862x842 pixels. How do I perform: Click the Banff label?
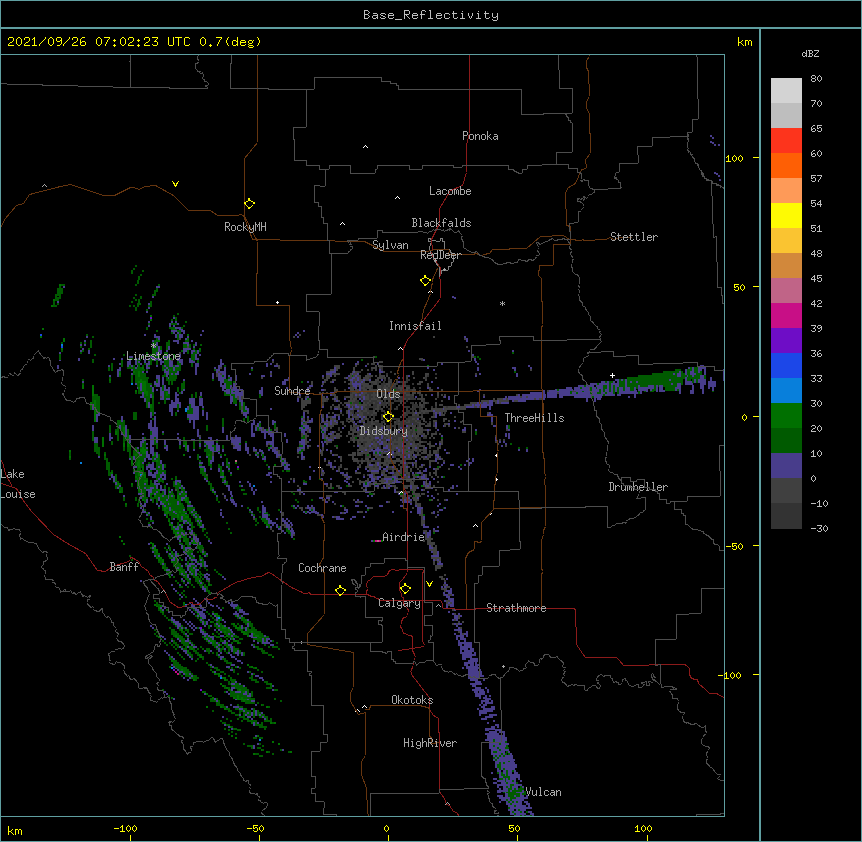[124, 567]
